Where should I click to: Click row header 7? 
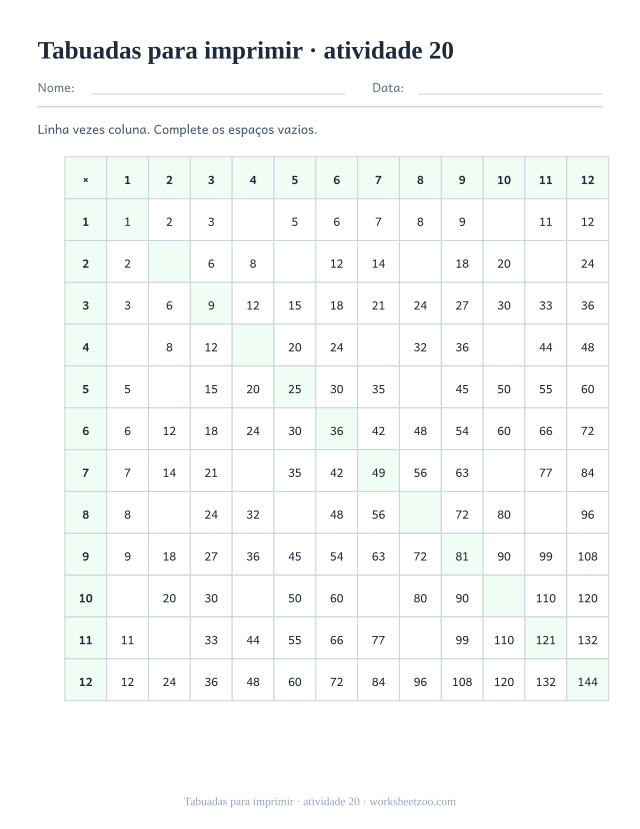(86, 472)
